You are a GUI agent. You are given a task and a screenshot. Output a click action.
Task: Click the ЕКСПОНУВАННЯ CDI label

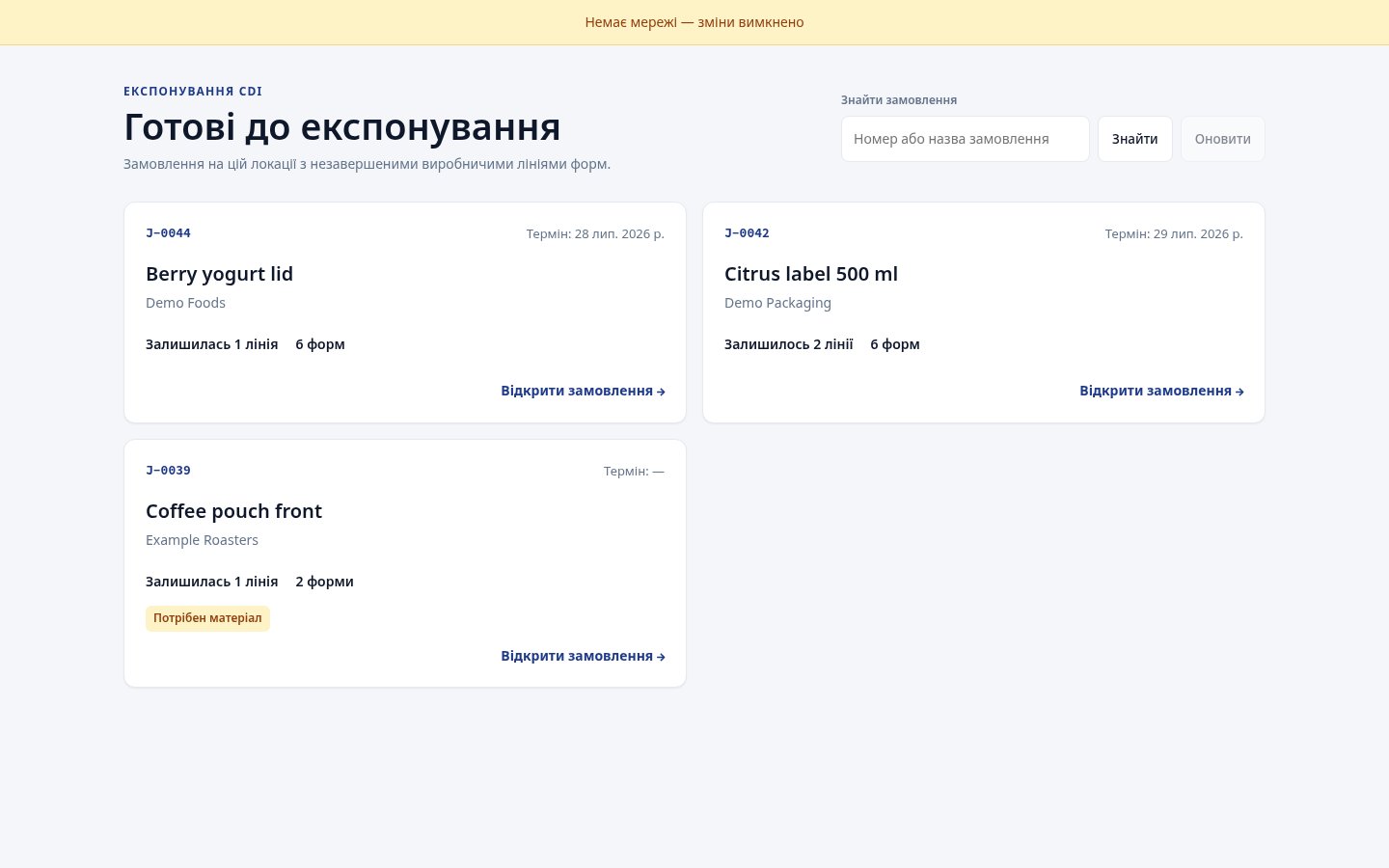[x=193, y=92]
